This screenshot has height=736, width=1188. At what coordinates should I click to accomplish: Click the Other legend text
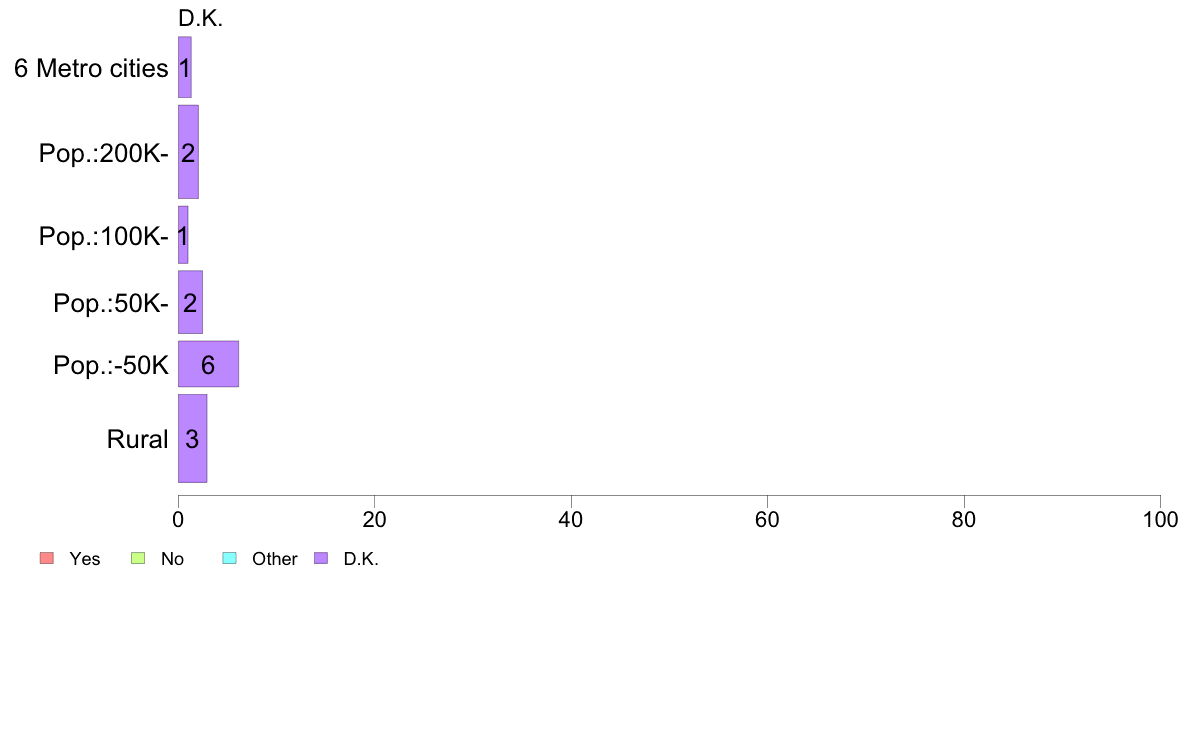(274, 559)
